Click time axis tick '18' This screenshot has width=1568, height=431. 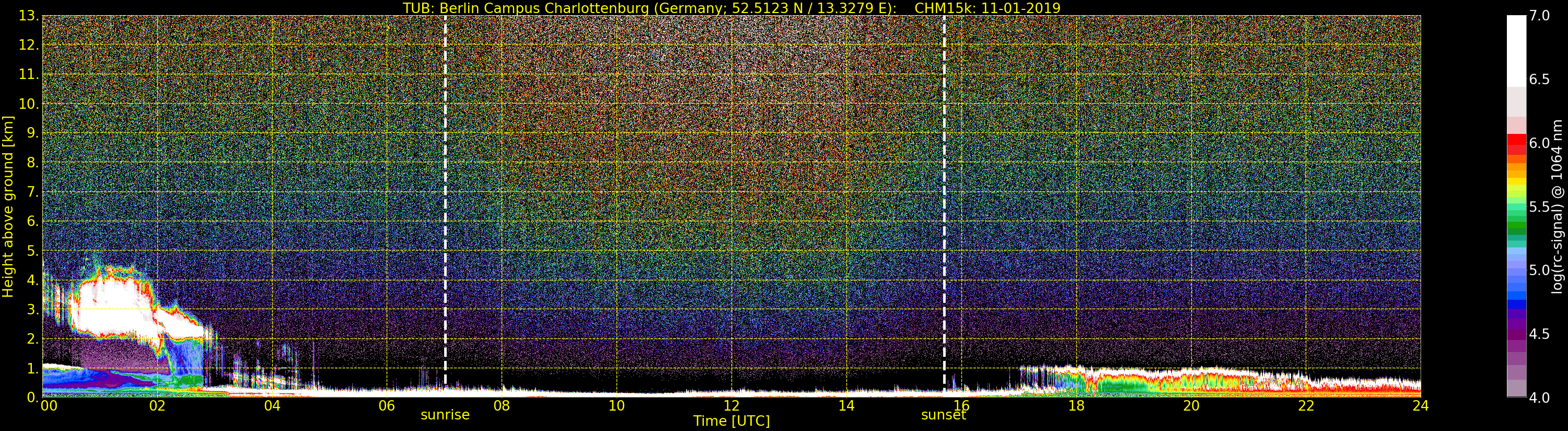[x=1076, y=405]
